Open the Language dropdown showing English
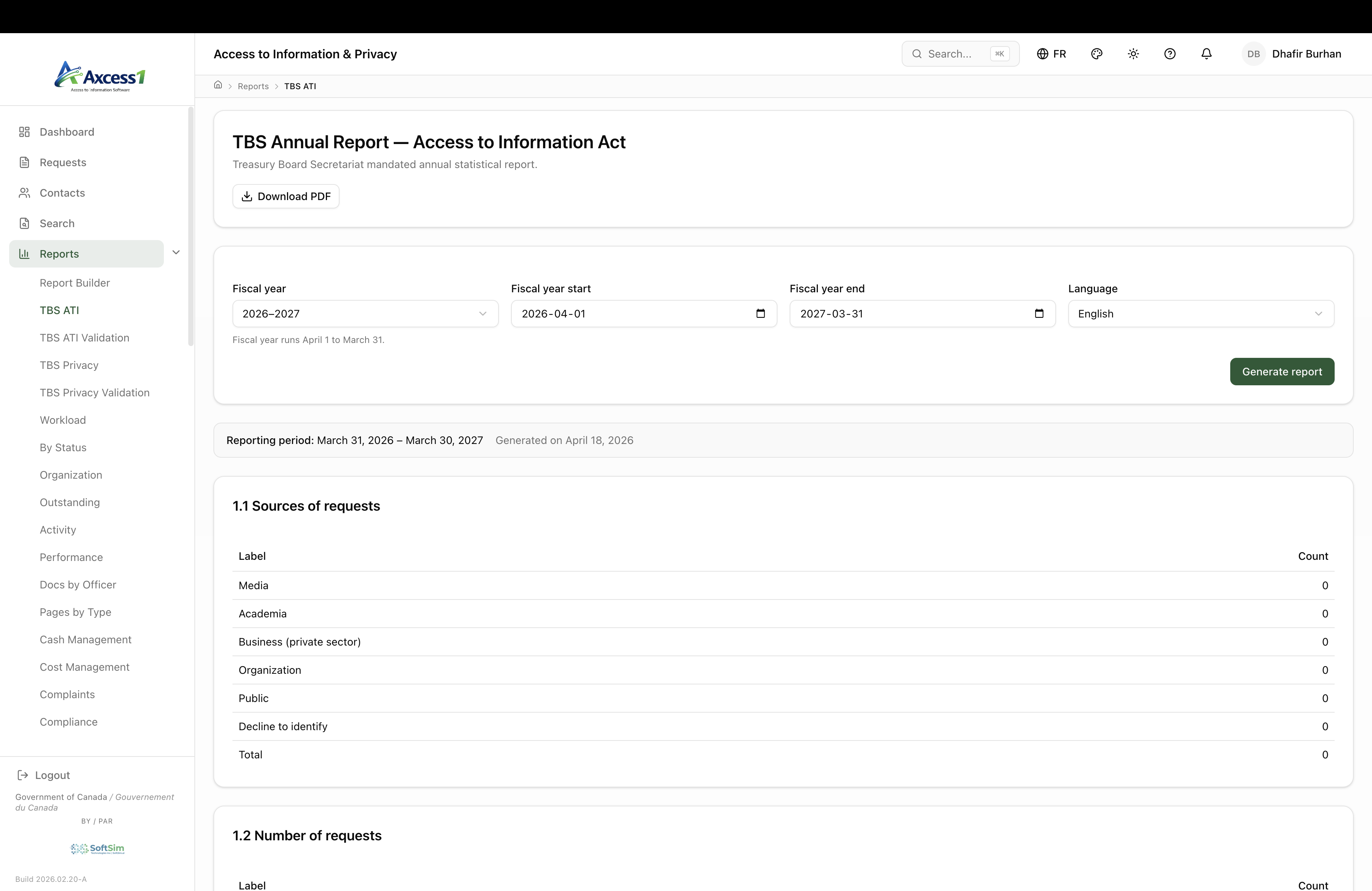The image size is (1372, 891). [x=1200, y=314]
